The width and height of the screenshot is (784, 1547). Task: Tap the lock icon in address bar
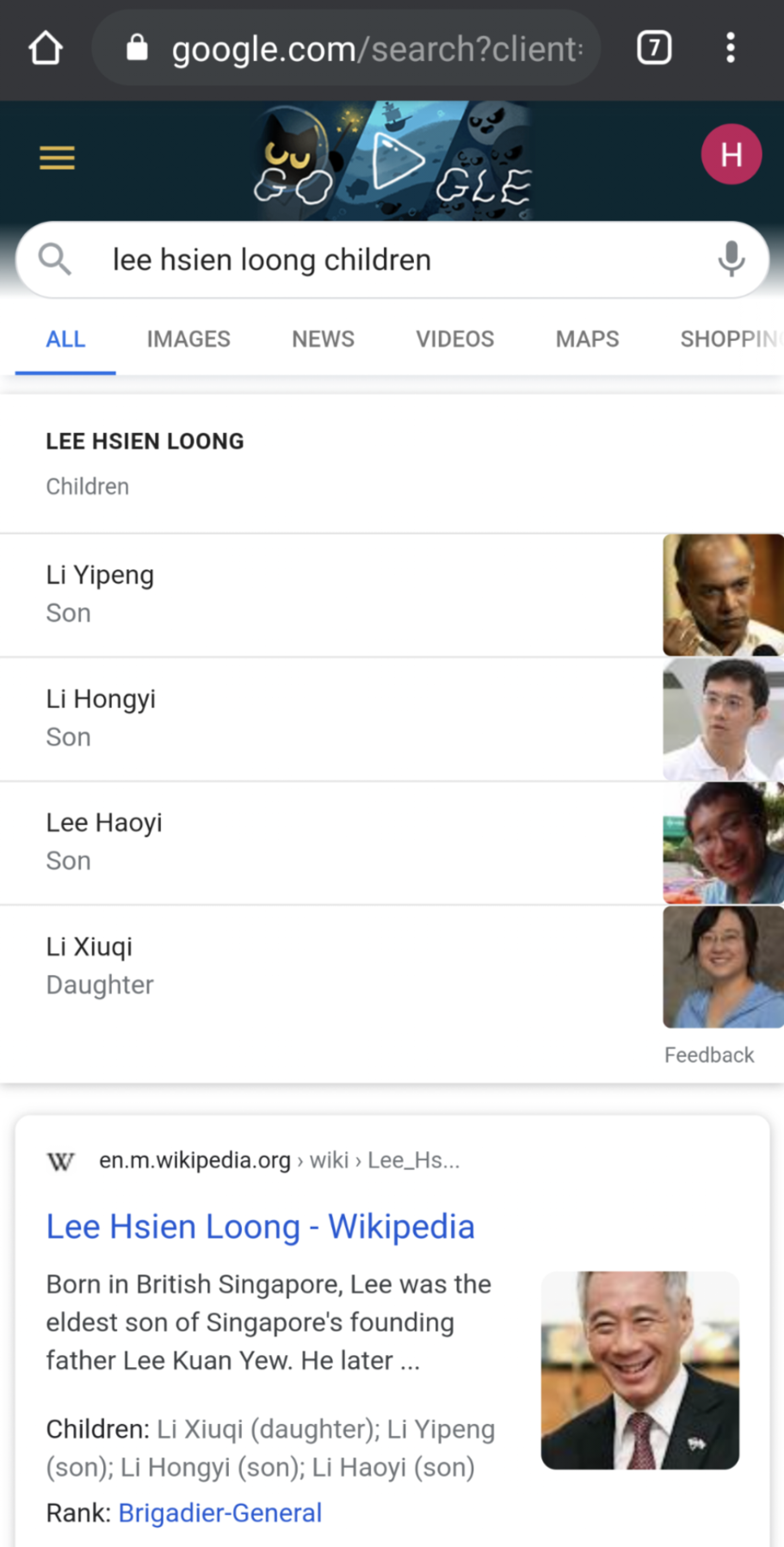[137, 48]
